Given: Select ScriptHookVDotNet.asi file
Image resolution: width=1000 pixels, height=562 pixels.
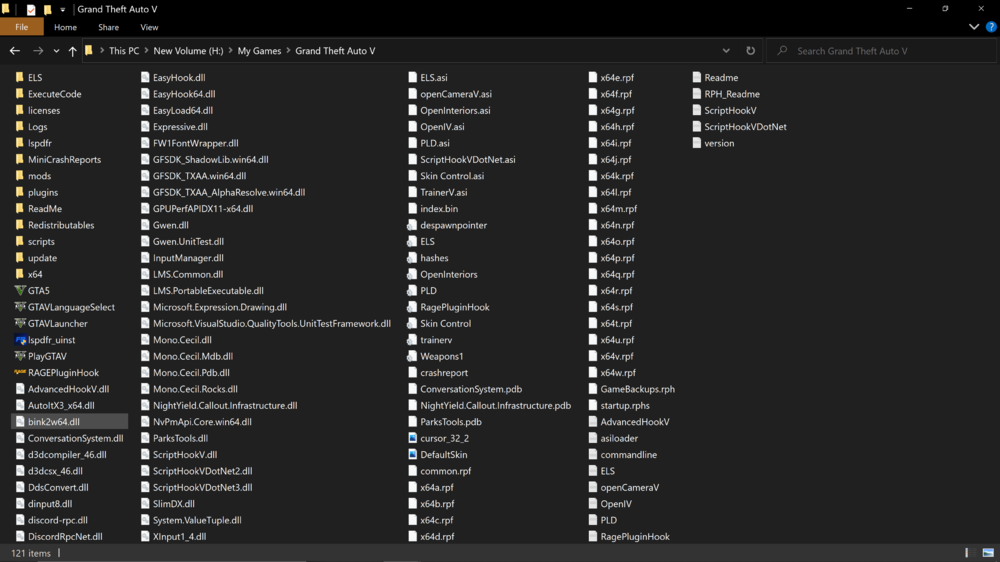Looking at the screenshot, I should coord(462,159).
